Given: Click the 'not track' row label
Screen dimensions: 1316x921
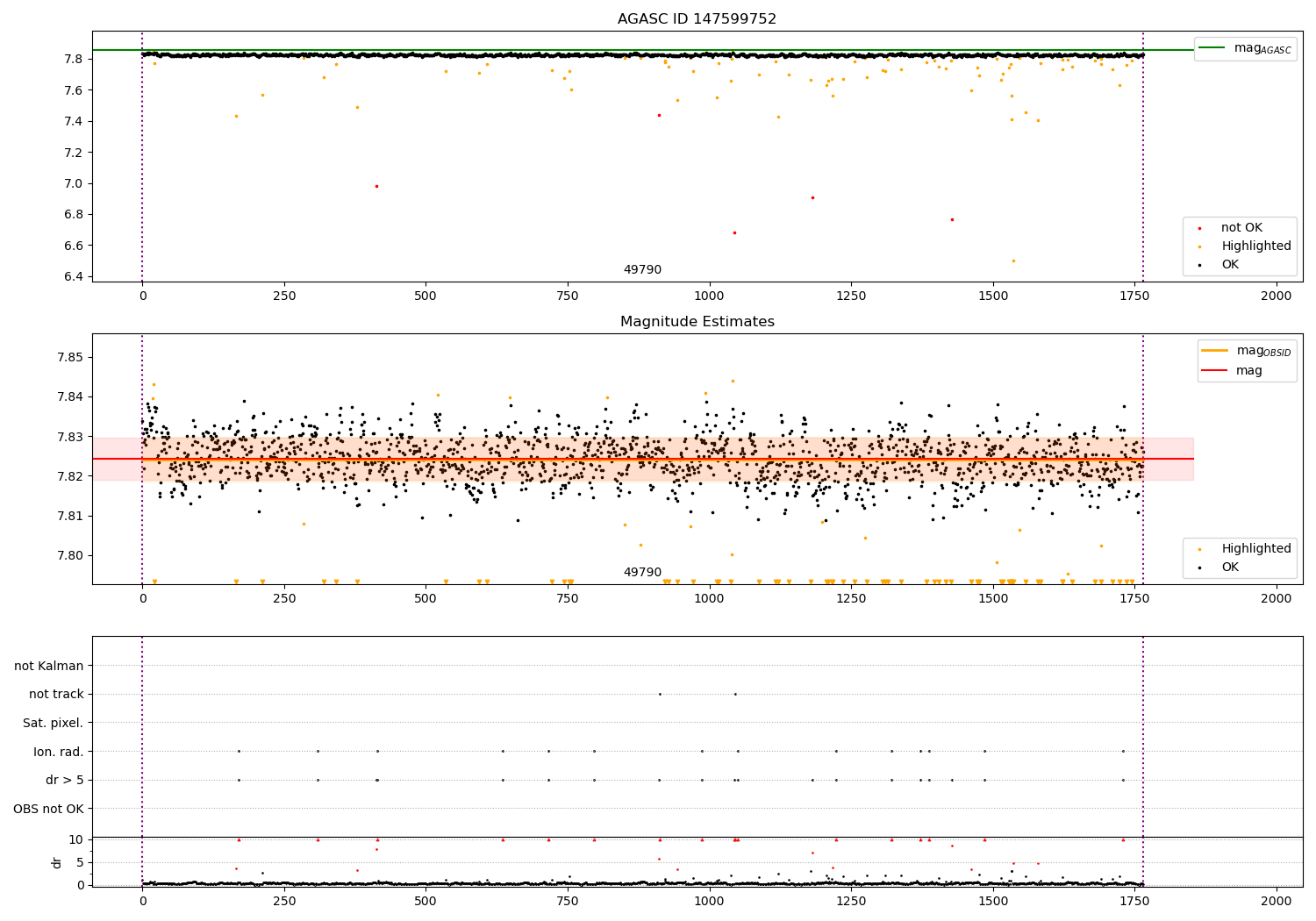Looking at the screenshot, I should tap(56, 695).
